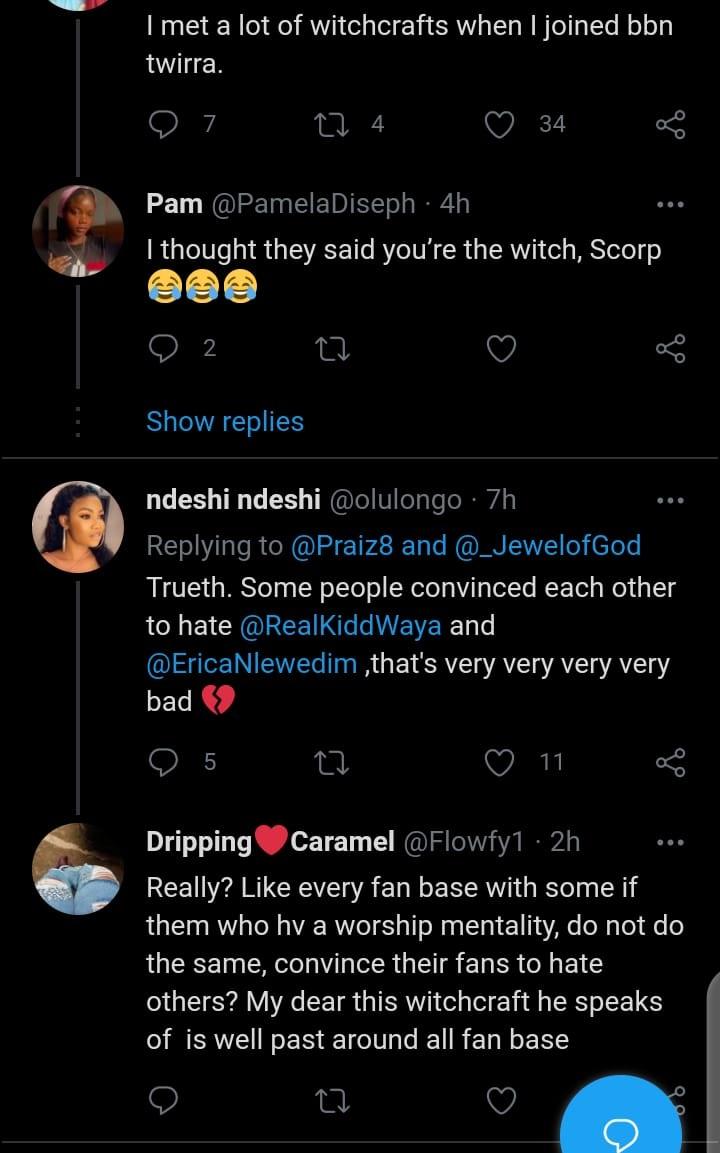Image resolution: width=720 pixels, height=1153 pixels.
Task: Open the @RealKiddWaya mention link
Action: 341,626
